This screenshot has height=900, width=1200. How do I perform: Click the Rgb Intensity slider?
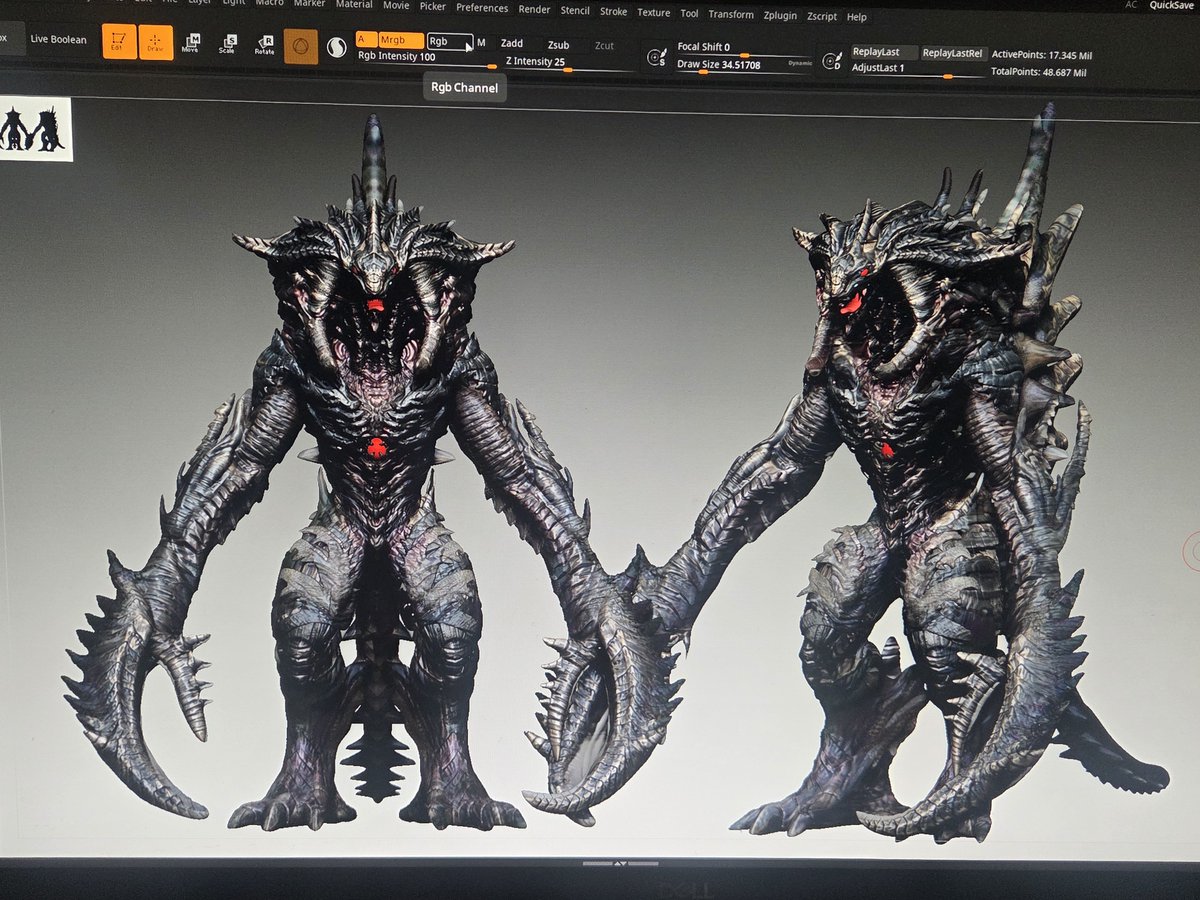tap(427, 58)
